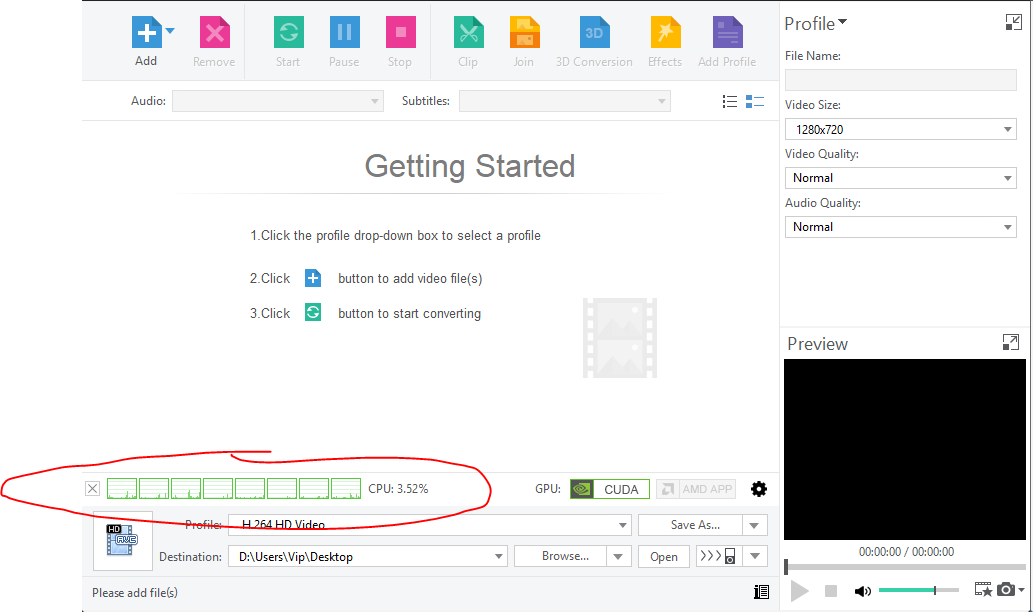Viewport: 1033px width, 612px height.
Task: Switch to simple list view icon
Action: tap(729, 101)
